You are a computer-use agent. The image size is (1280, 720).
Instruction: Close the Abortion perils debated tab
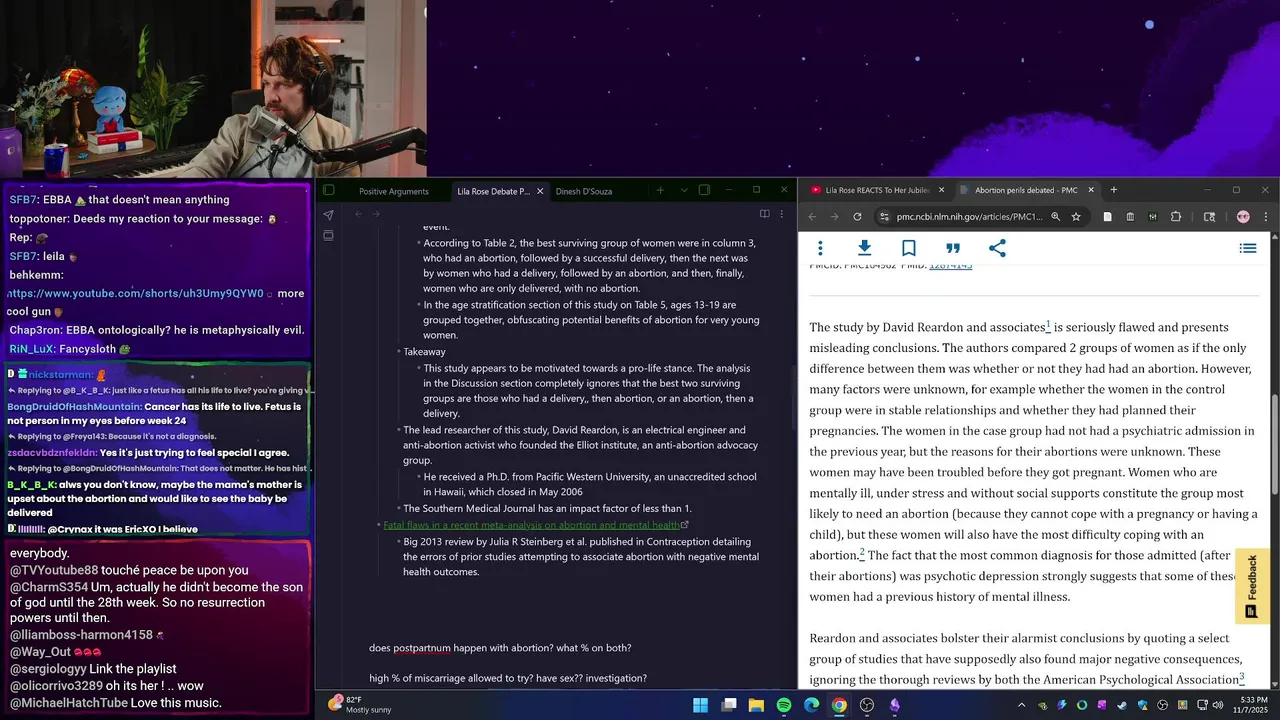[1091, 190]
